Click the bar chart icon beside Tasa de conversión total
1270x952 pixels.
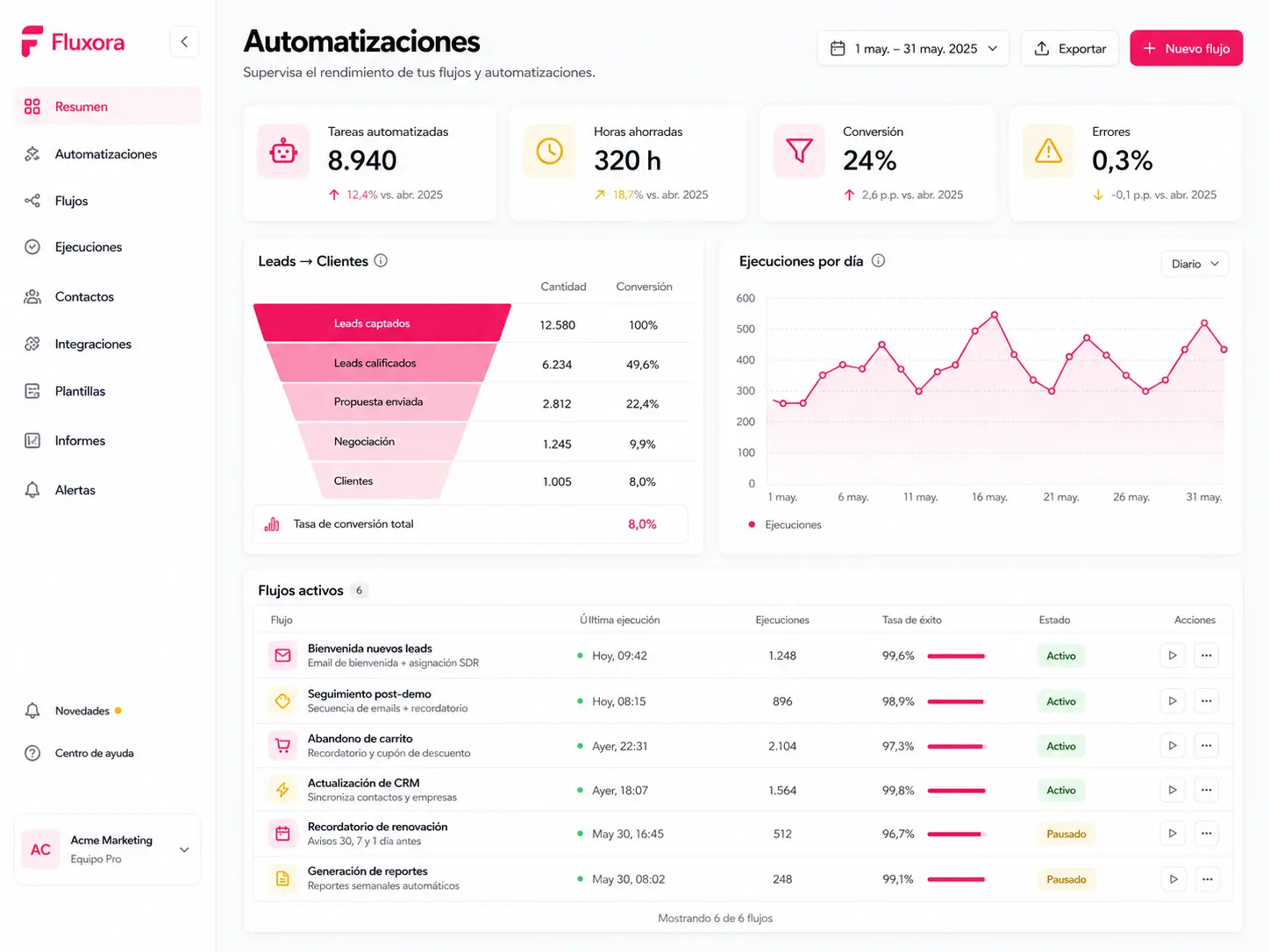point(272,524)
